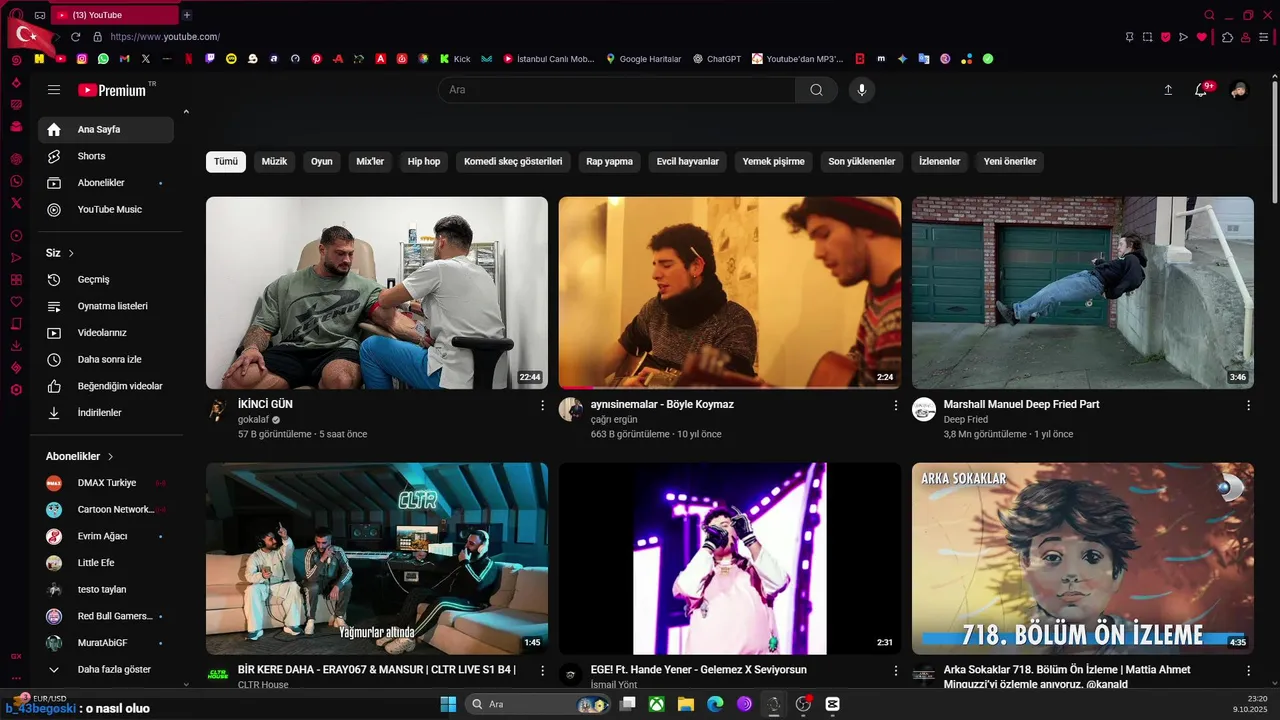This screenshot has height=720, width=1280.
Task: Play the Arka Sokaklar 718 thumbnail
Action: click(x=1083, y=558)
